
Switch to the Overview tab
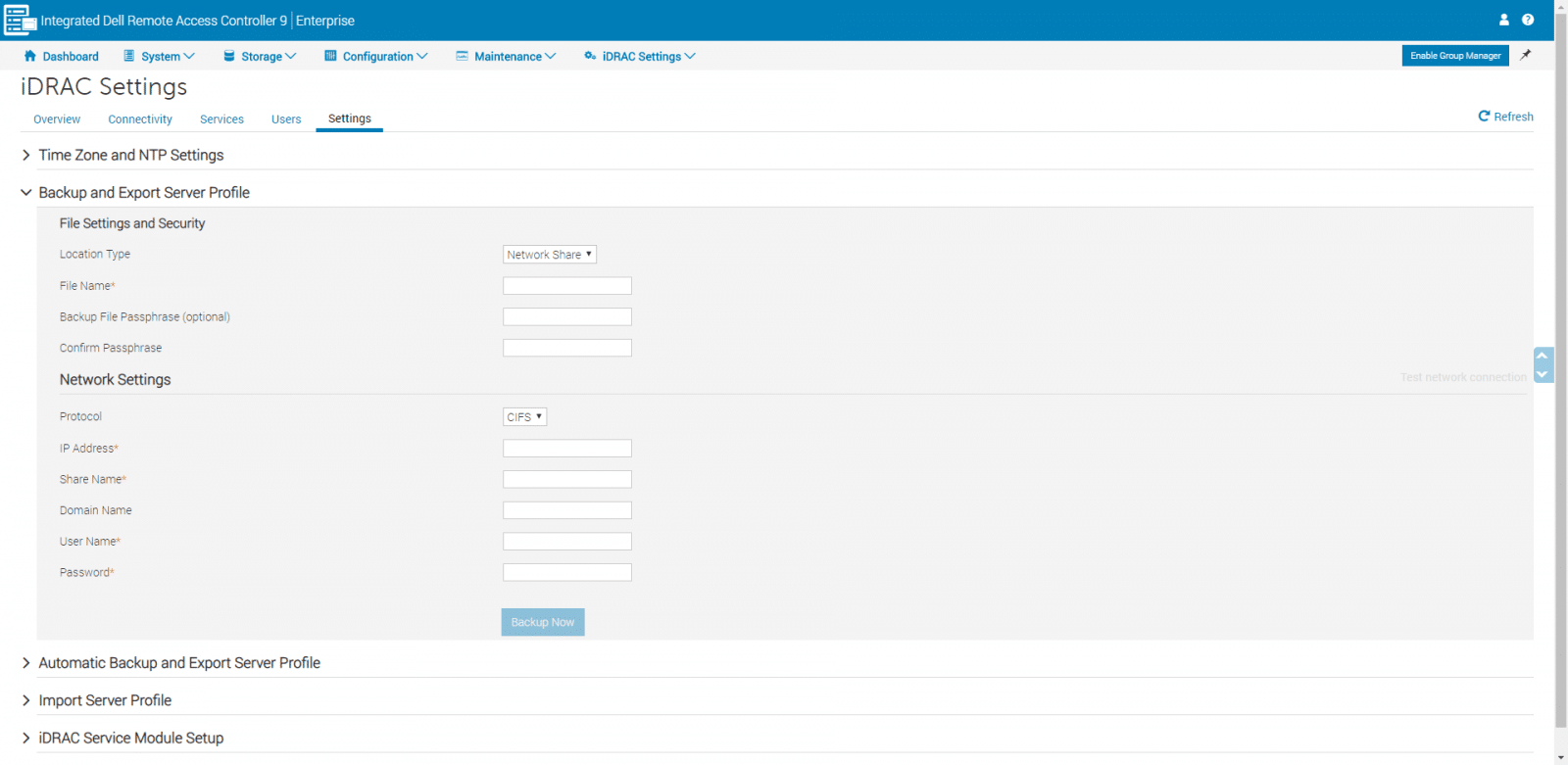click(57, 120)
